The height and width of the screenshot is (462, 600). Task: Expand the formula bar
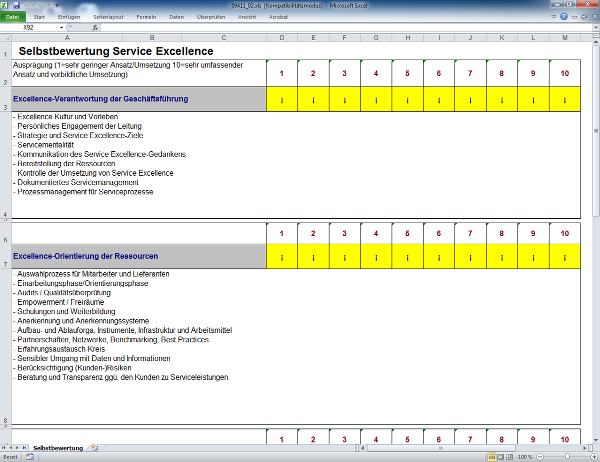coord(593,28)
